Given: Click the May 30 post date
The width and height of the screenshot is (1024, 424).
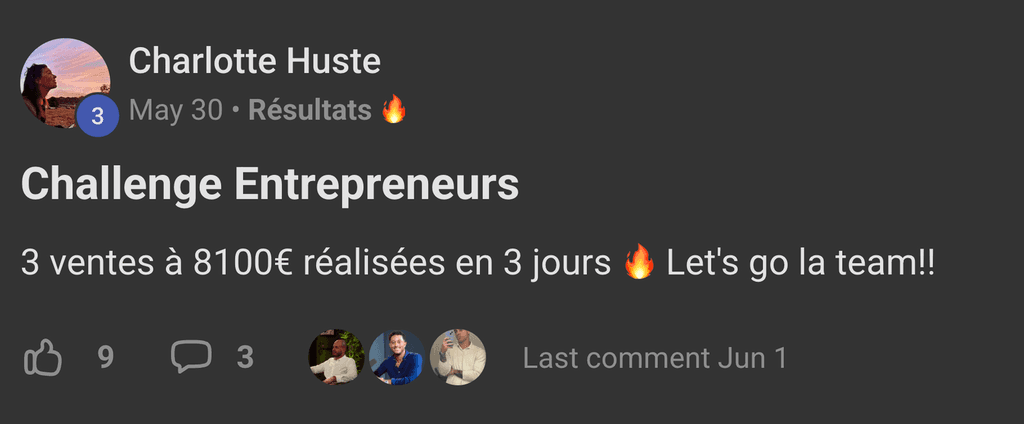Looking at the screenshot, I should point(176,110).
